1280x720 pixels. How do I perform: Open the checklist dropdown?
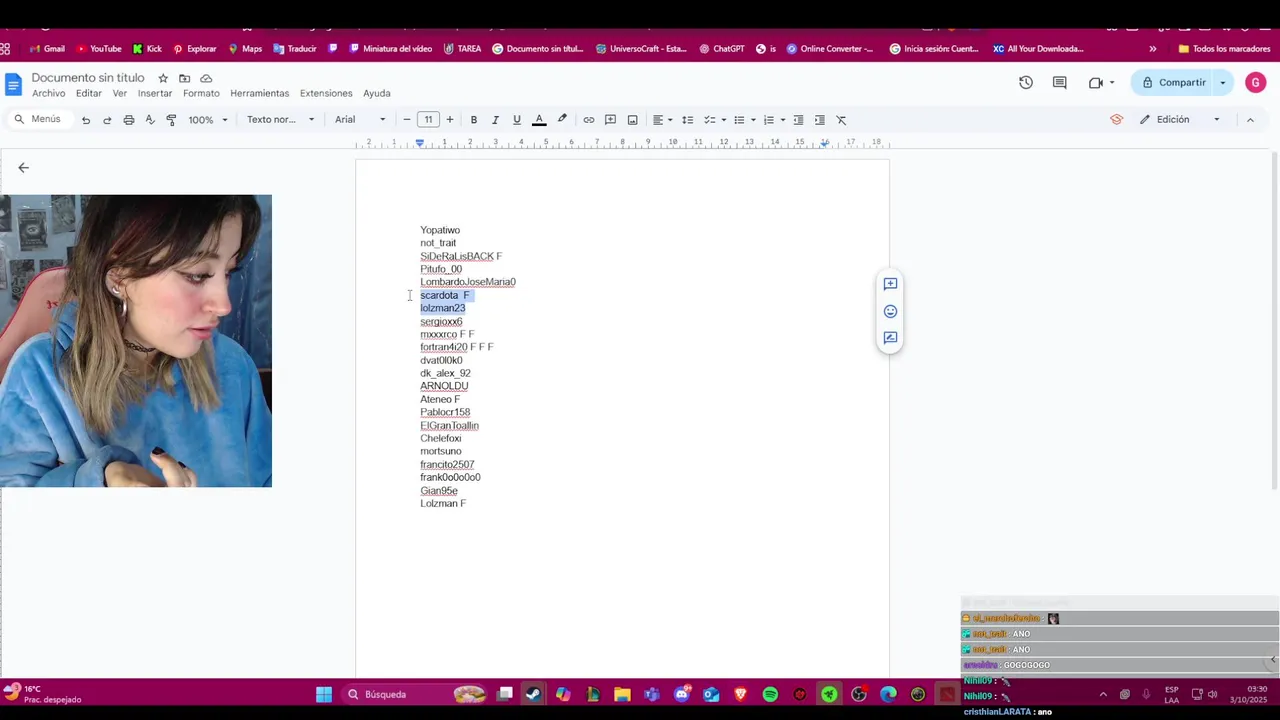(x=715, y=120)
